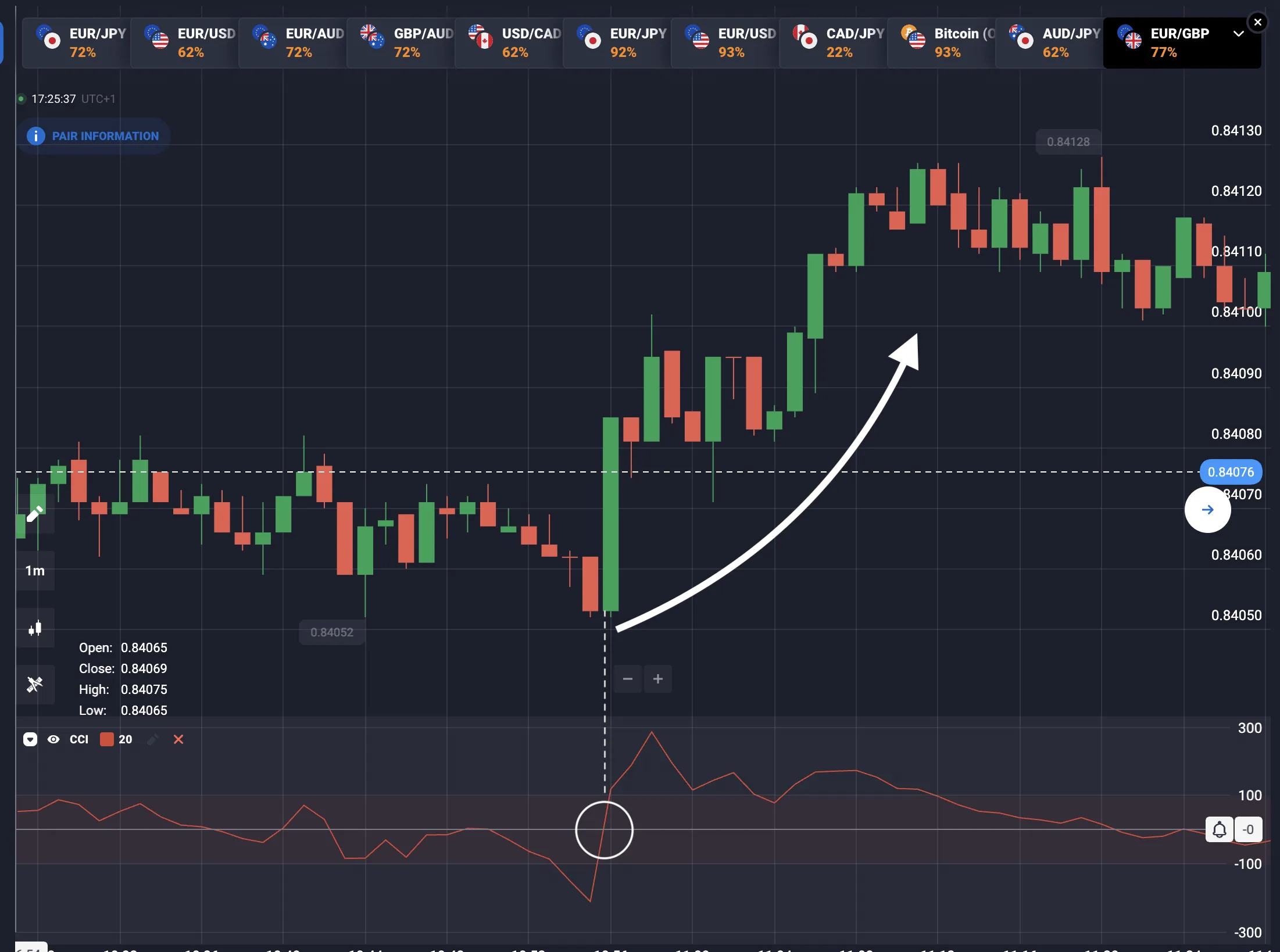Screen dimensions: 1280x952
Task: Switch to the AUD/JPY 62% tab
Action: coord(1049,43)
